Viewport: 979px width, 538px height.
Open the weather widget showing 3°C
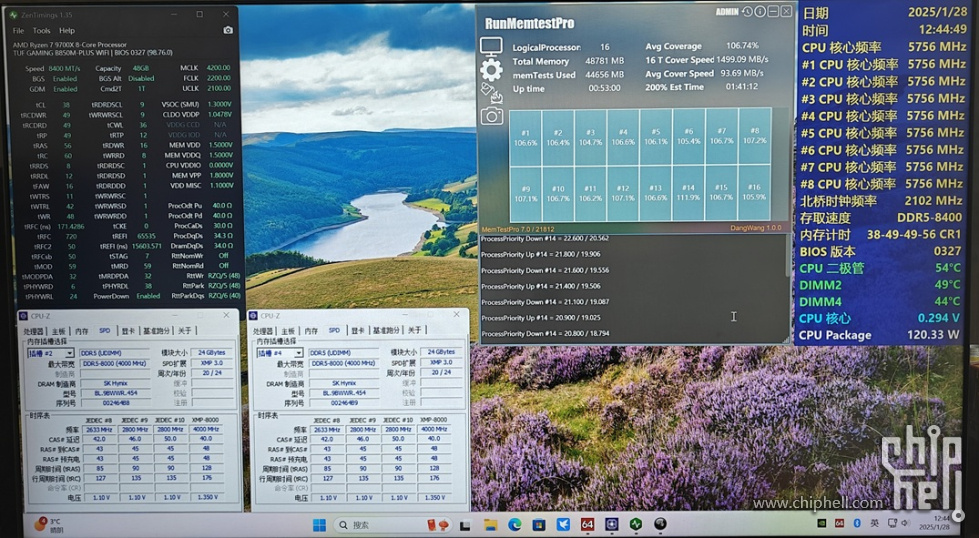tap(48, 525)
